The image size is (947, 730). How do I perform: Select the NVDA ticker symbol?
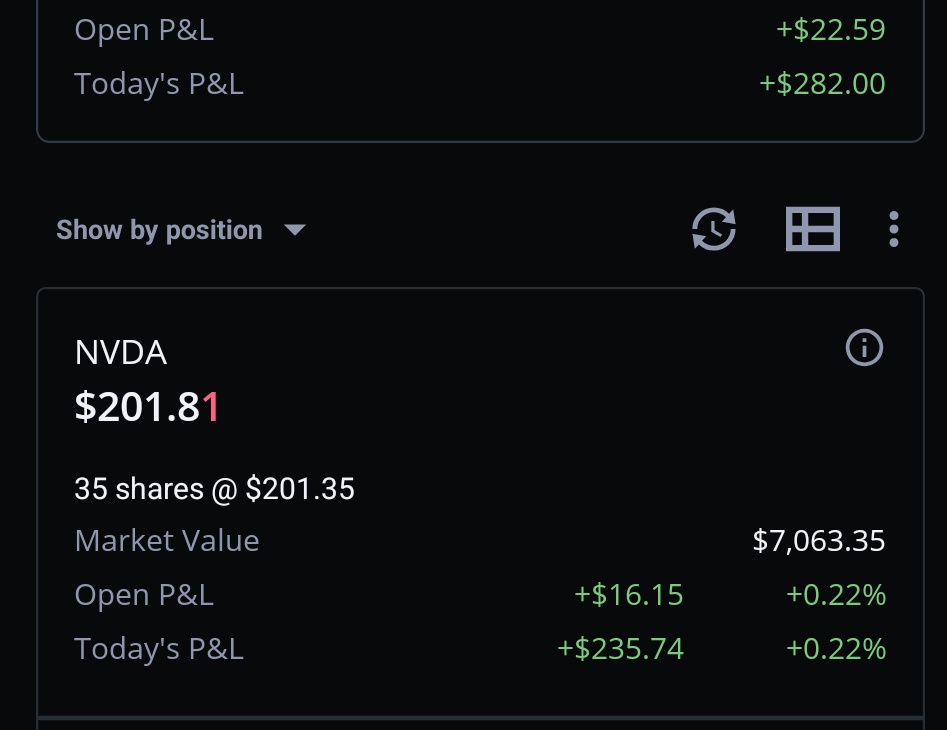tap(121, 353)
